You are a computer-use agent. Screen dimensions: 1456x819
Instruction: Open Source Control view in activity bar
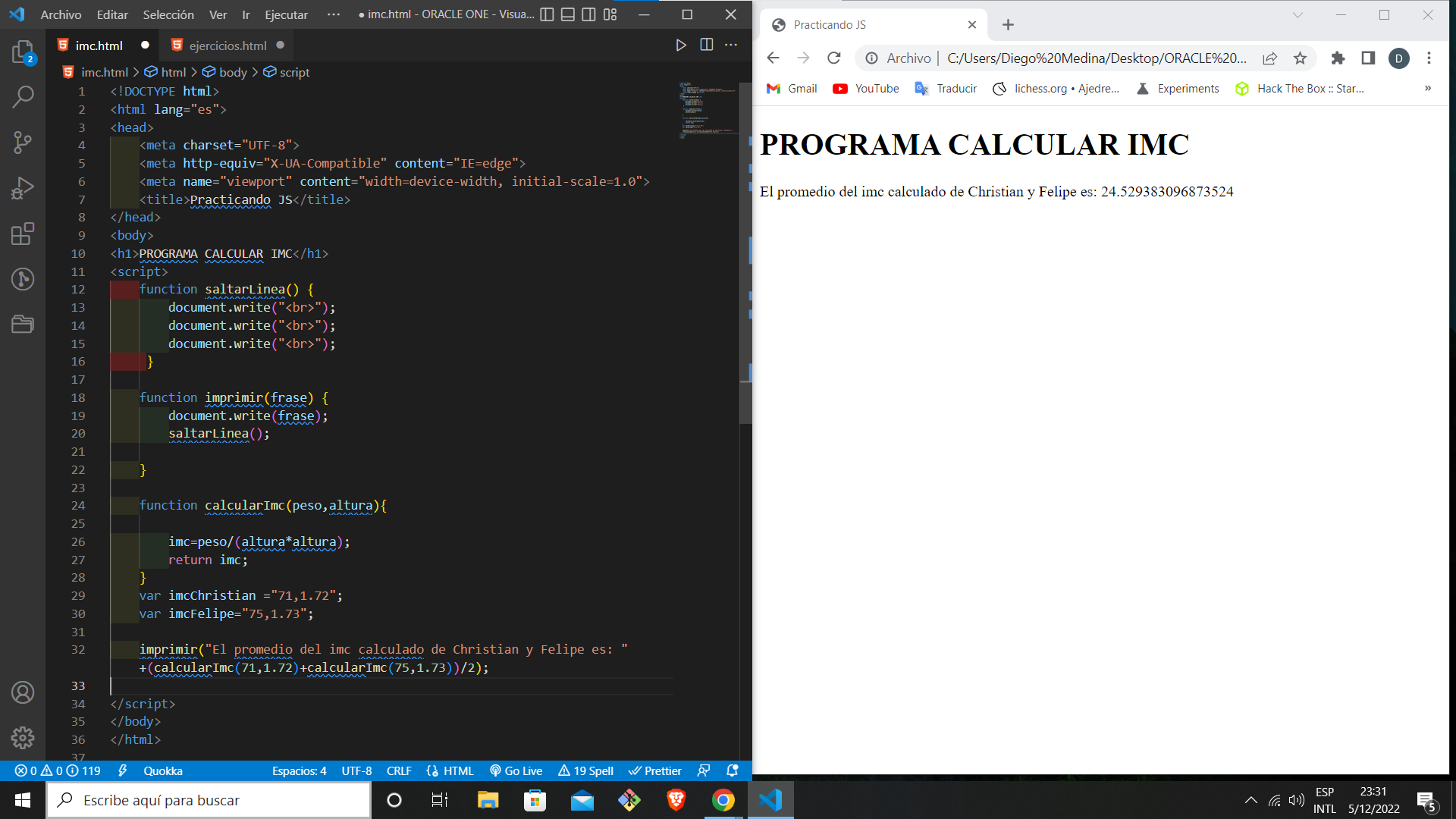point(23,143)
